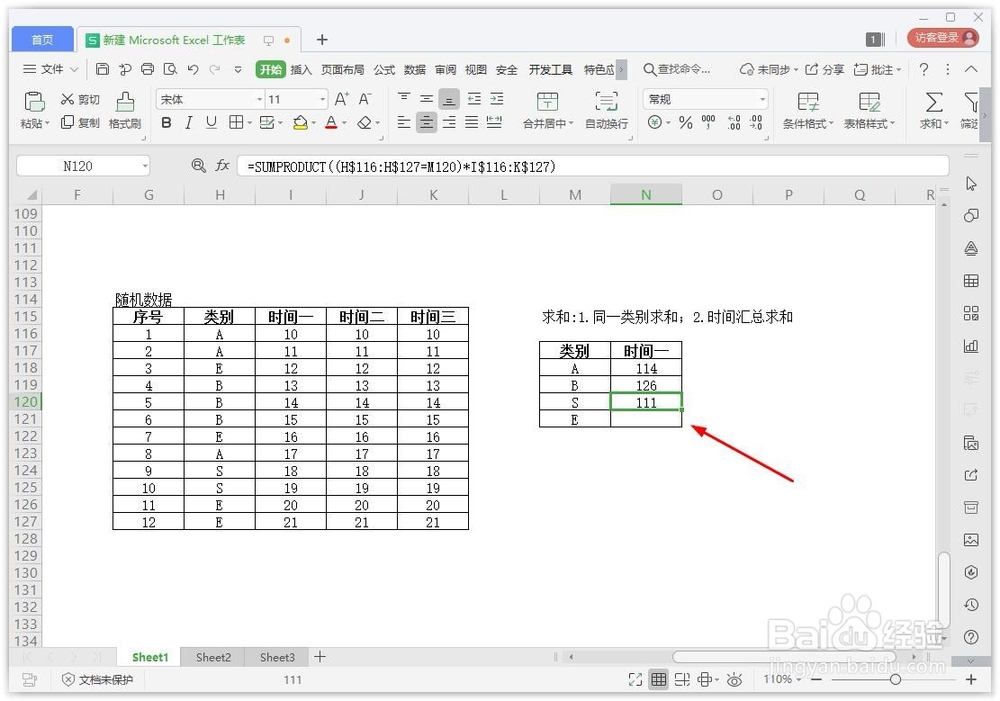This screenshot has width=1000, height=701.
Task: Click the magnifier icon beside fx
Action: [198, 166]
